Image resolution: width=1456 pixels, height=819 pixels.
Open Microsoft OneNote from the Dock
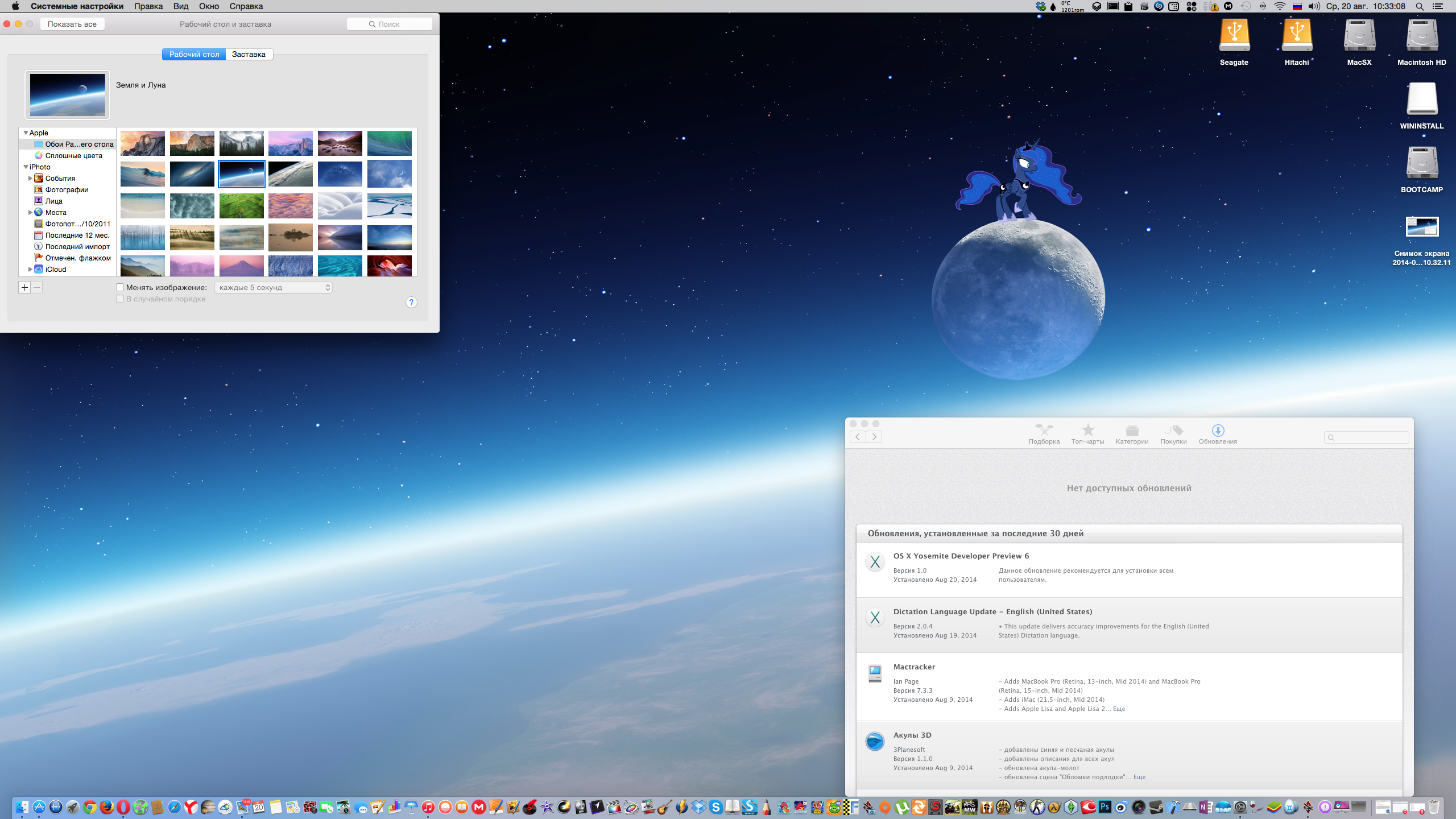1206,807
